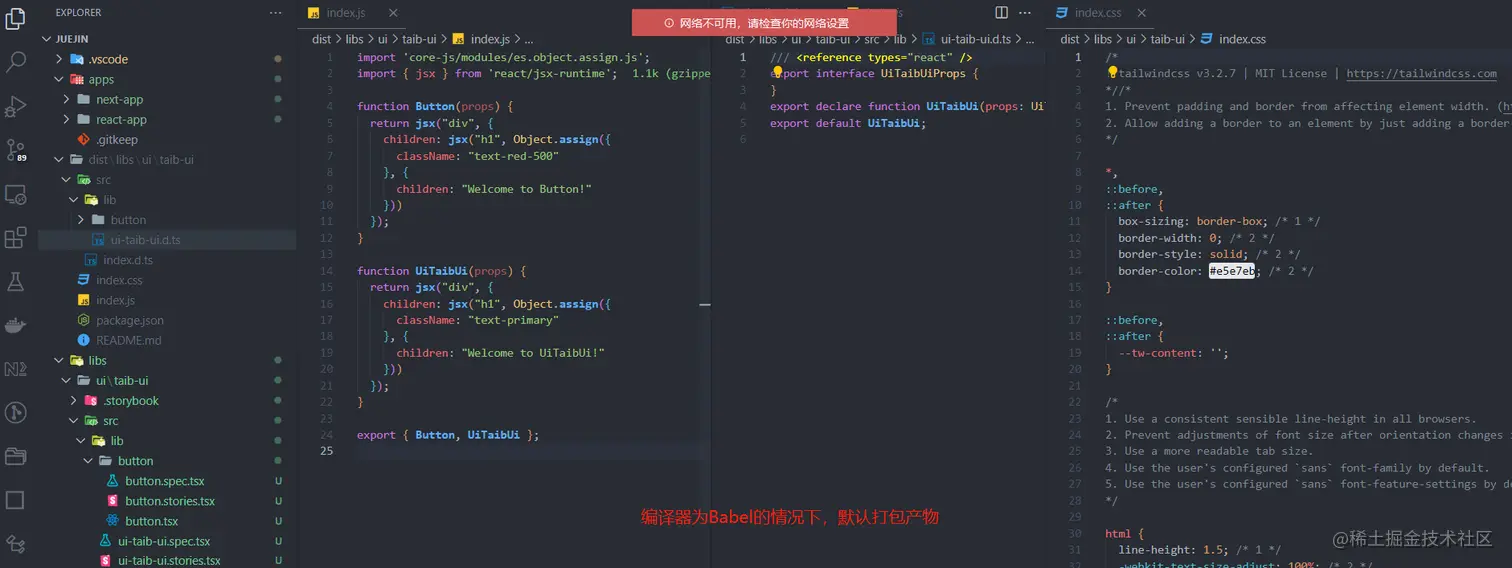Image resolution: width=1512 pixels, height=568 pixels.
Task: Open the Git Graph activity bar icon
Action: pyautogui.click(x=16, y=412)
